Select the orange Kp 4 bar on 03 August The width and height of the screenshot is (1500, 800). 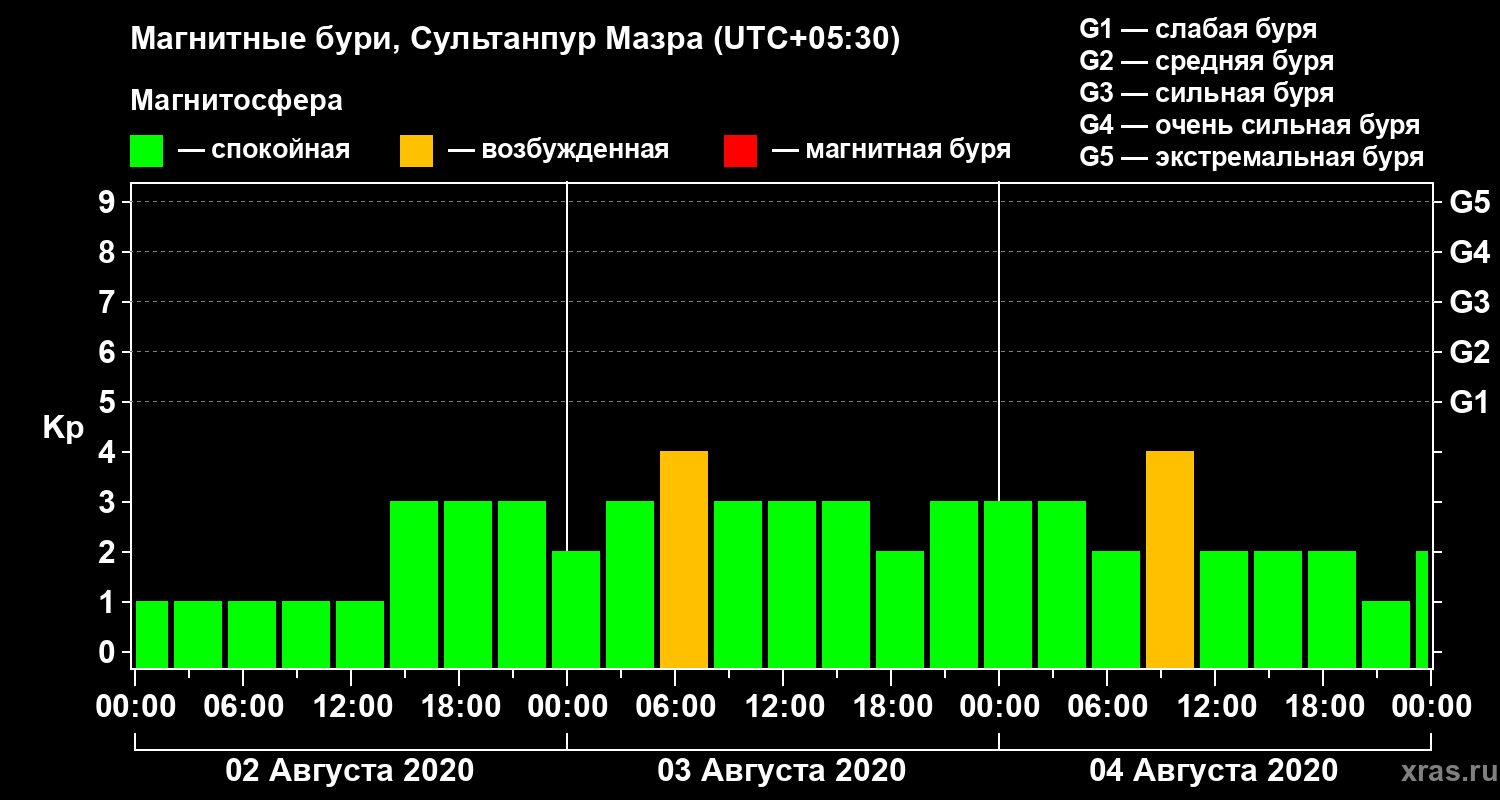point(684,560)
